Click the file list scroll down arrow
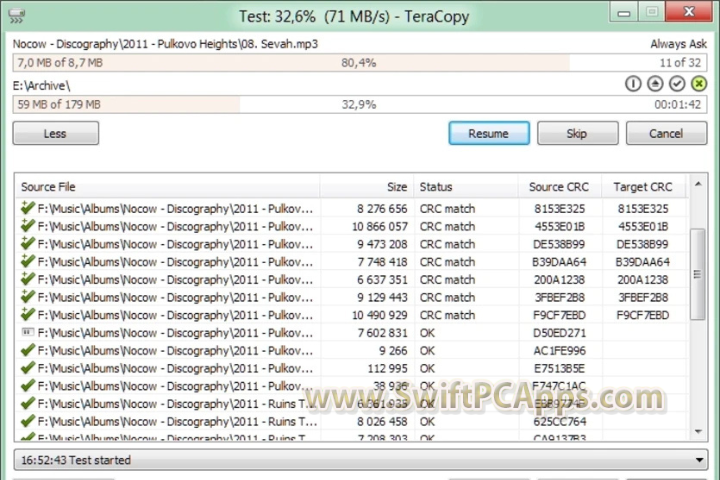The height and width of the screenshot is (480, 720). [x=698, y=431]
